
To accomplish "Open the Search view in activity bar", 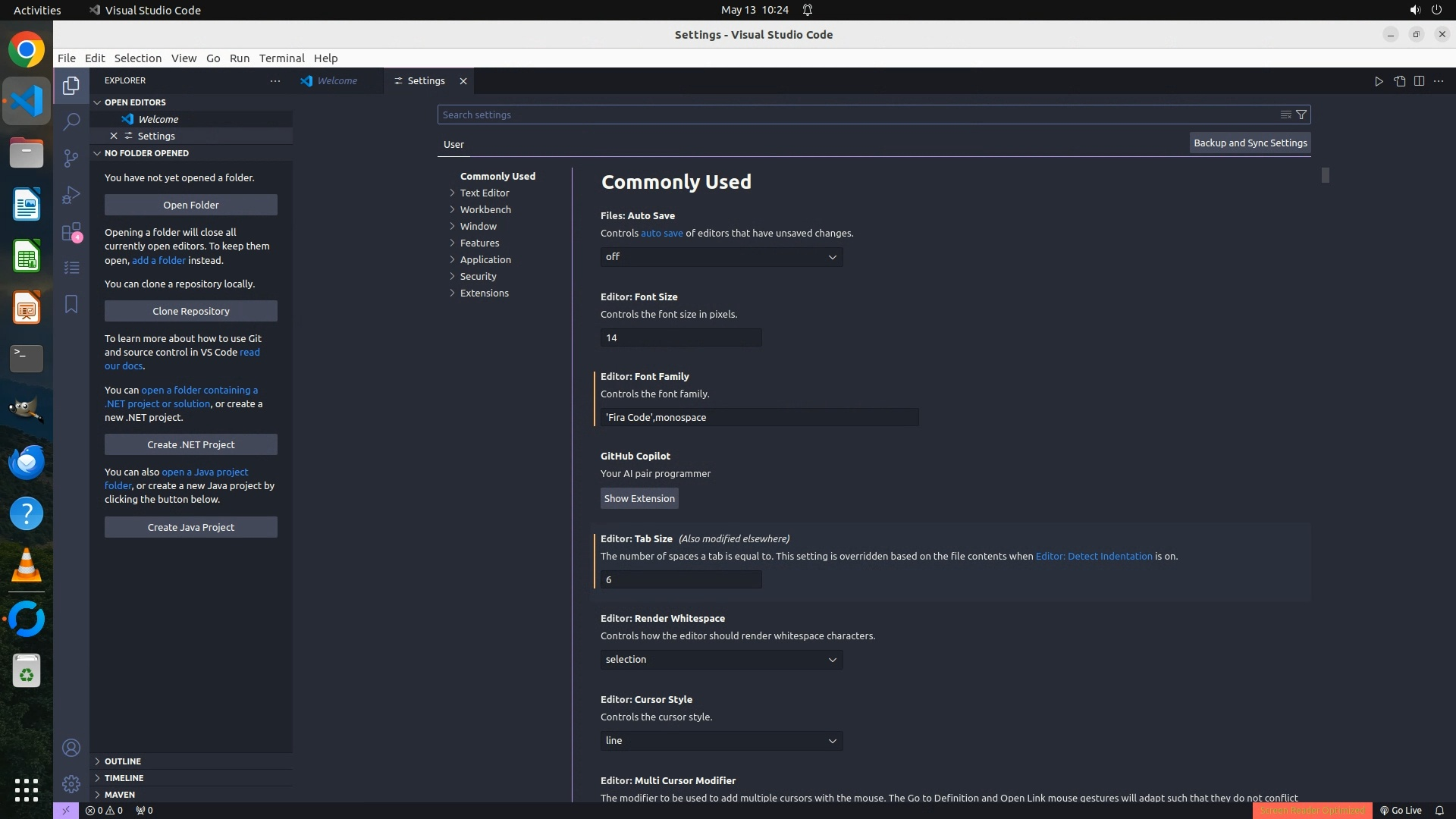I will pyautogui.click(x=71, y=121).
